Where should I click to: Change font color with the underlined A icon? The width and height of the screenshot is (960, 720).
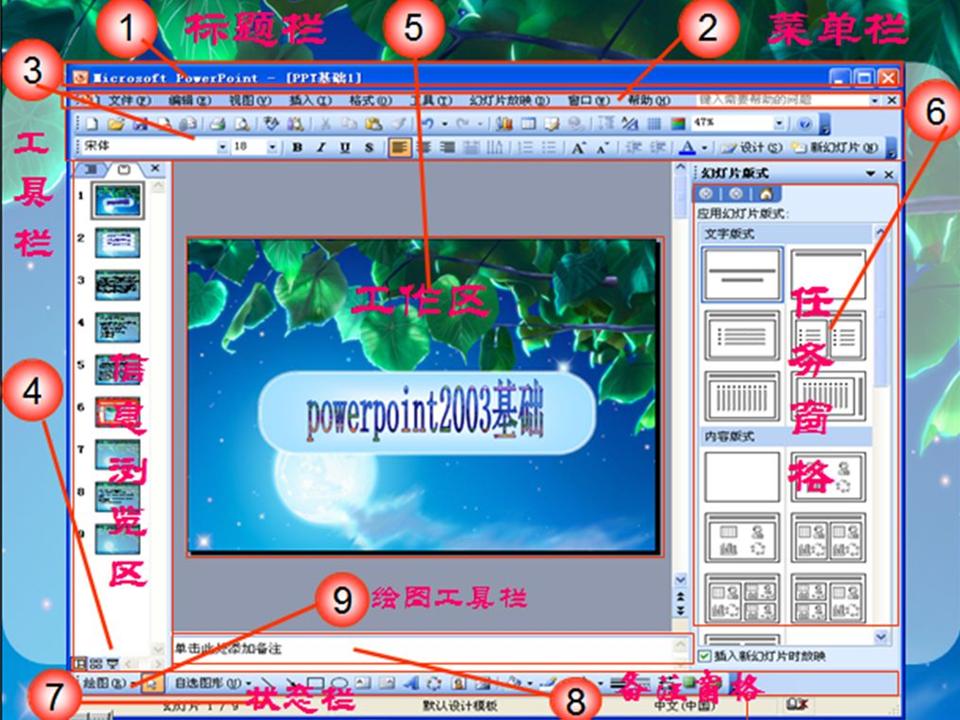pos(688,148)
